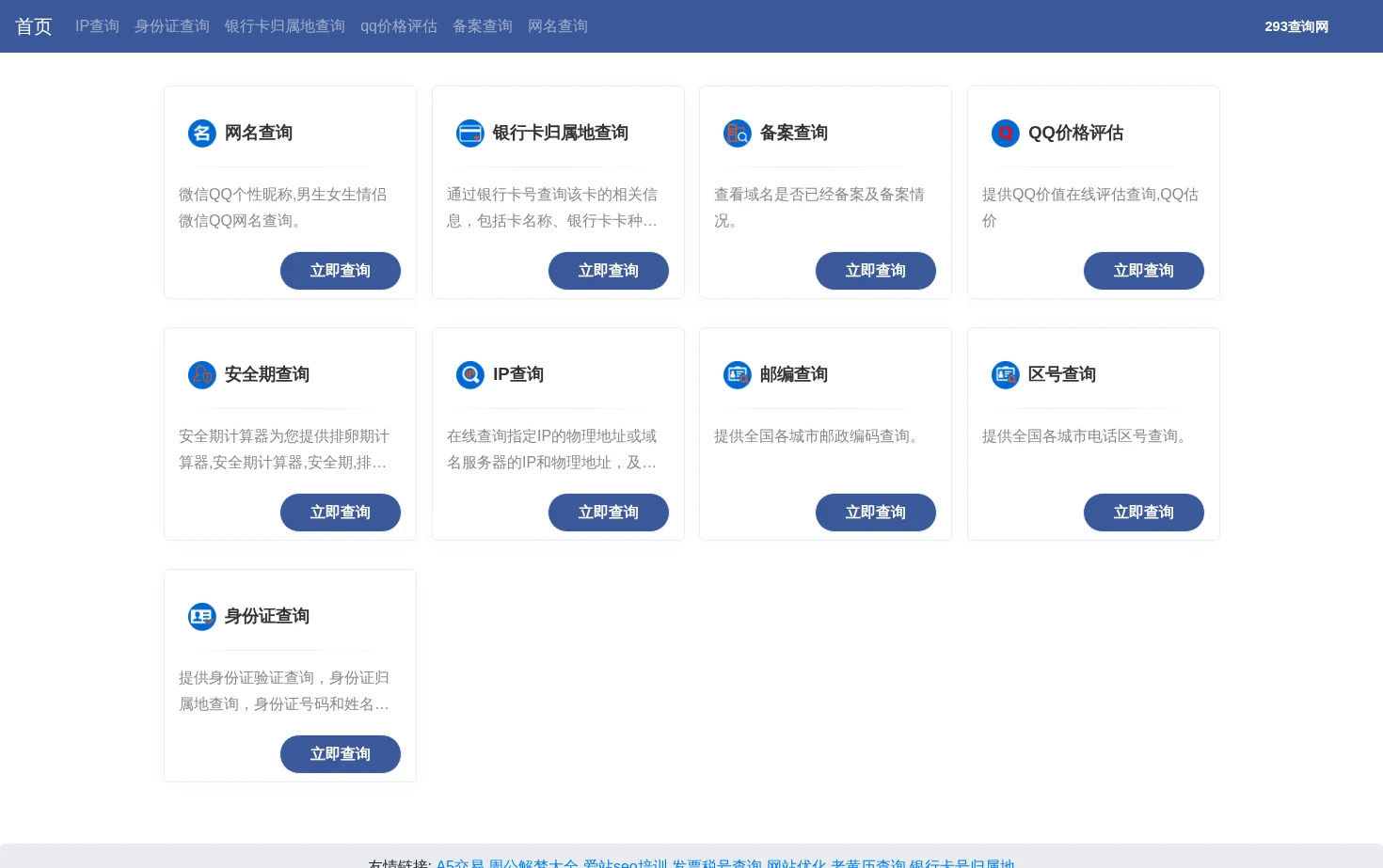Select 网名查询 in the top navigation
Image resolution: width=1383 pixels, height=868 pixels.
point(558,26)
